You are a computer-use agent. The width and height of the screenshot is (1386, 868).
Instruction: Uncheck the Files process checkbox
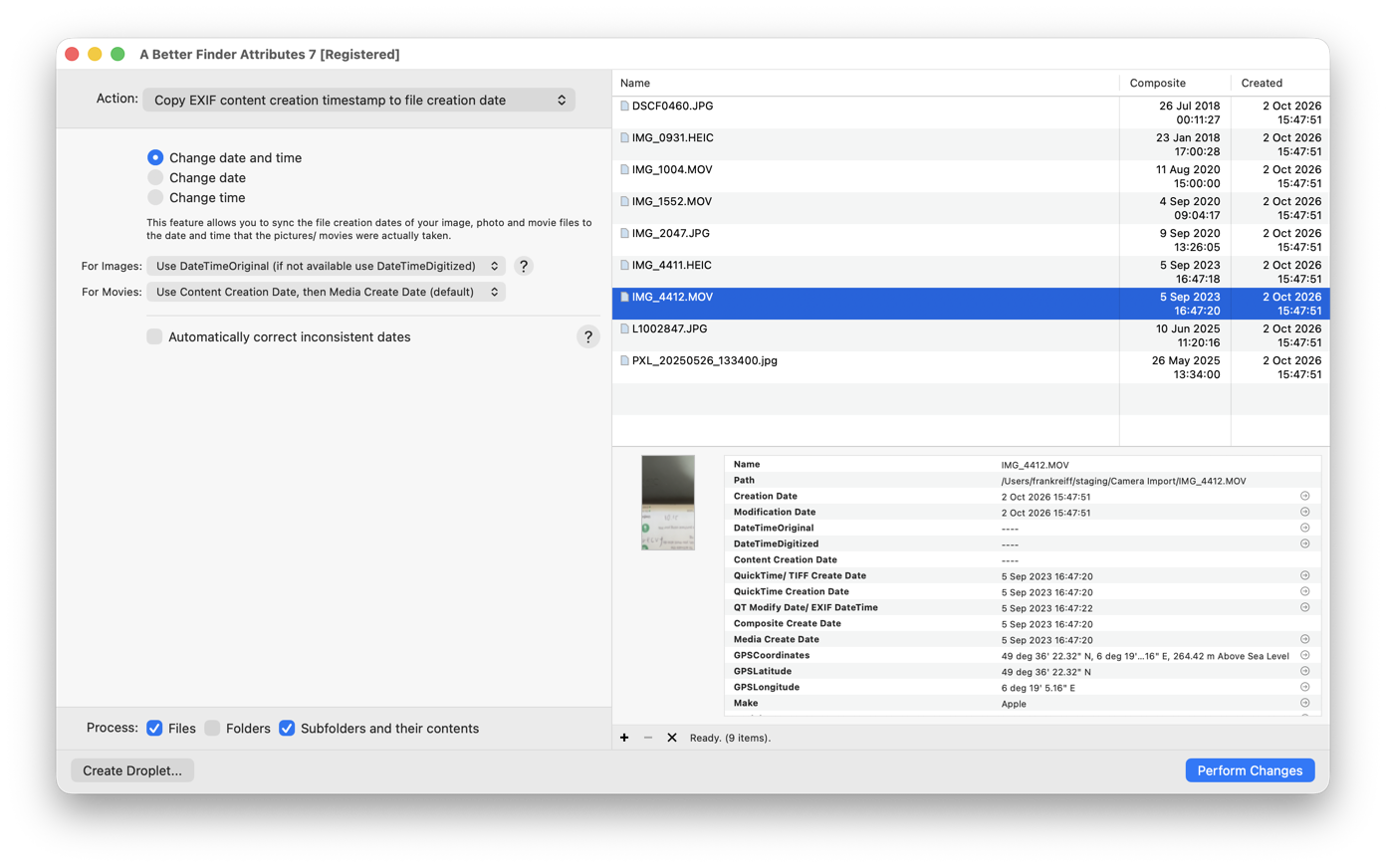[x=154, y=728]
